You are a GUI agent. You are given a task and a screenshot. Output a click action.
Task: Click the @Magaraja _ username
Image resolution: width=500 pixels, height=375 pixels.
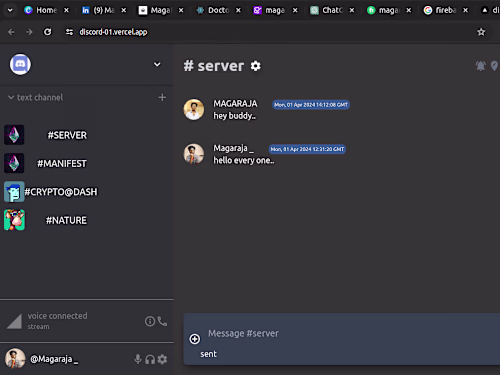54,359
